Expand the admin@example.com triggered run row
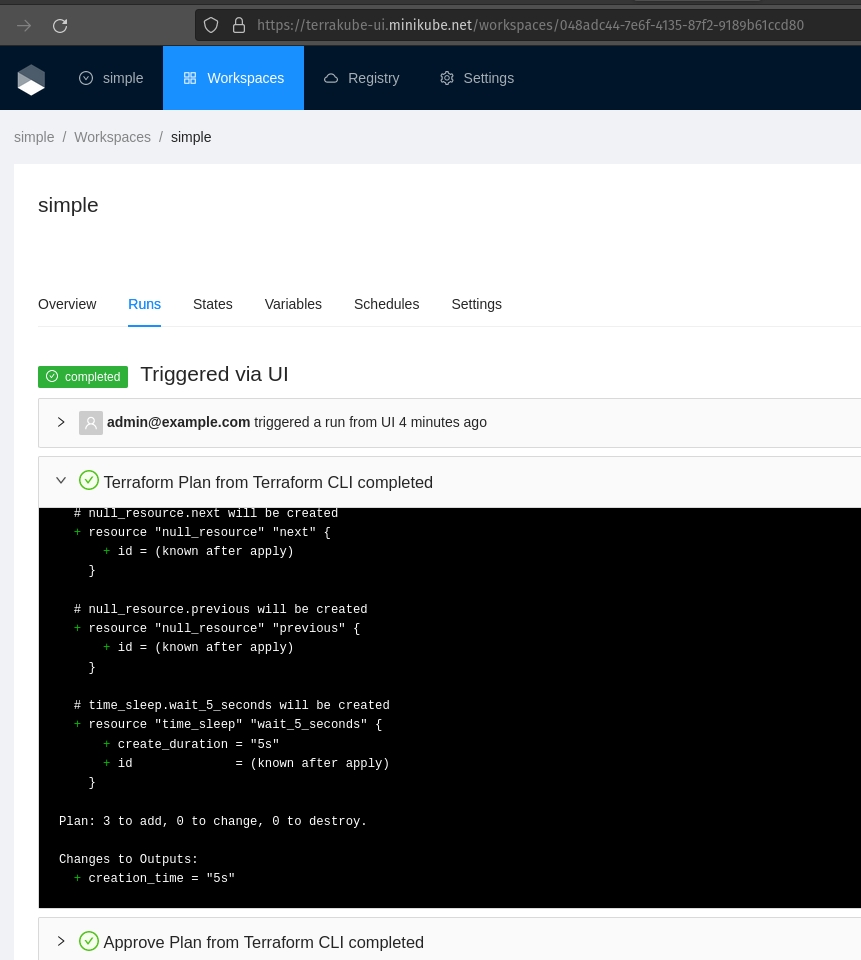The width and height of the screenshot is (861, 960). point(61,422)
